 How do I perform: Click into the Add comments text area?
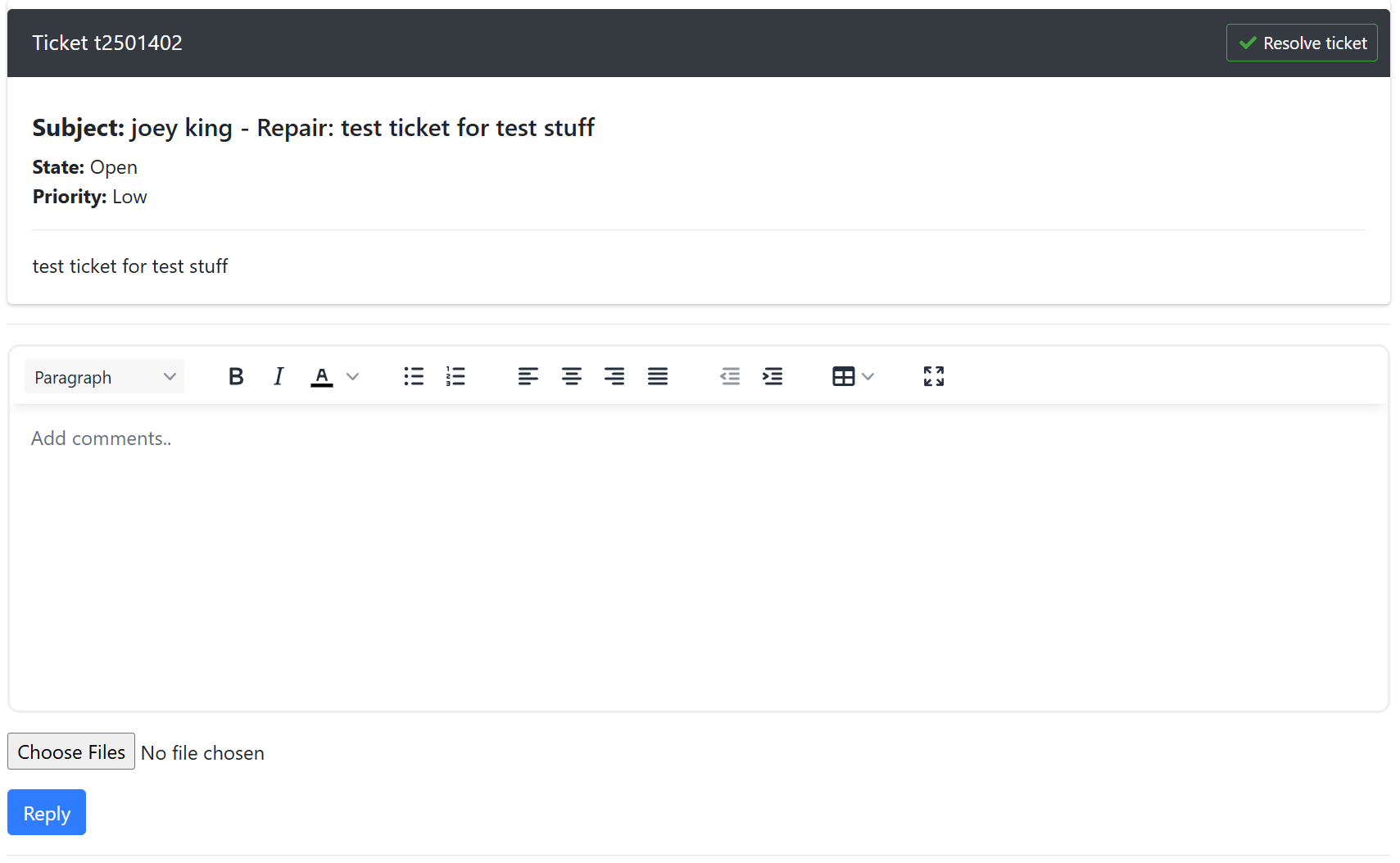pos(698,557)
